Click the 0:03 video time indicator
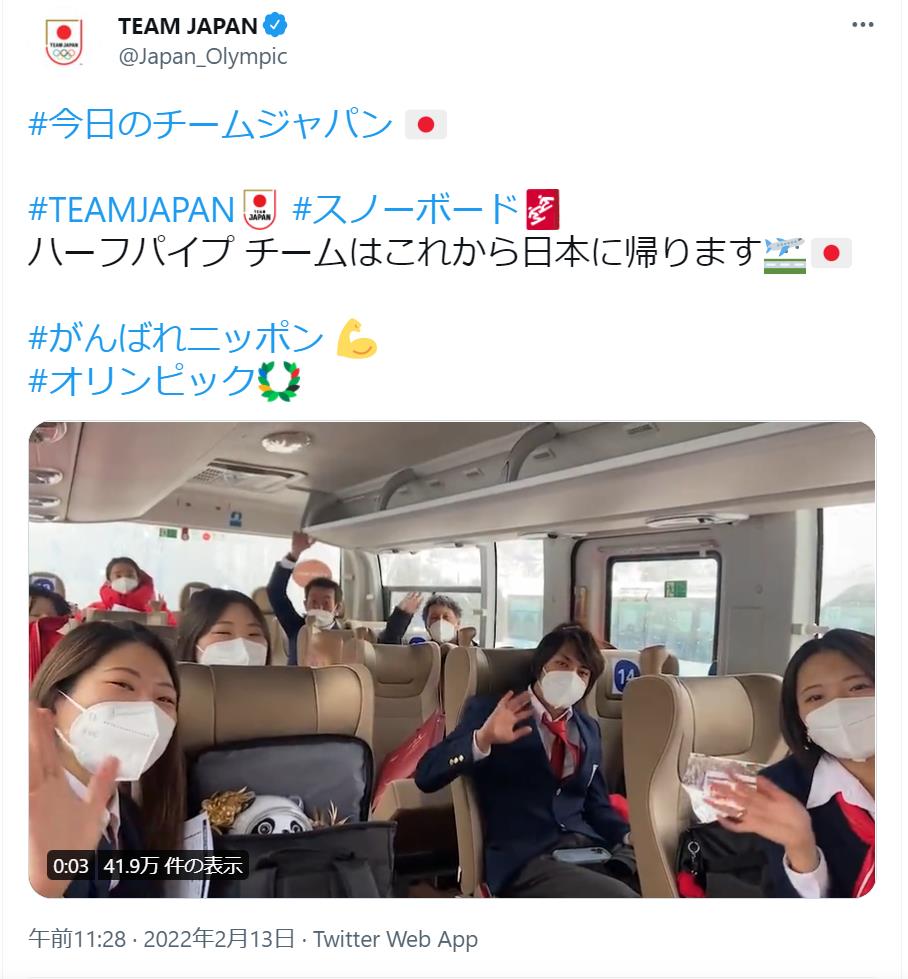This screenshot has width=908, height=979. (x=71, y=866)
